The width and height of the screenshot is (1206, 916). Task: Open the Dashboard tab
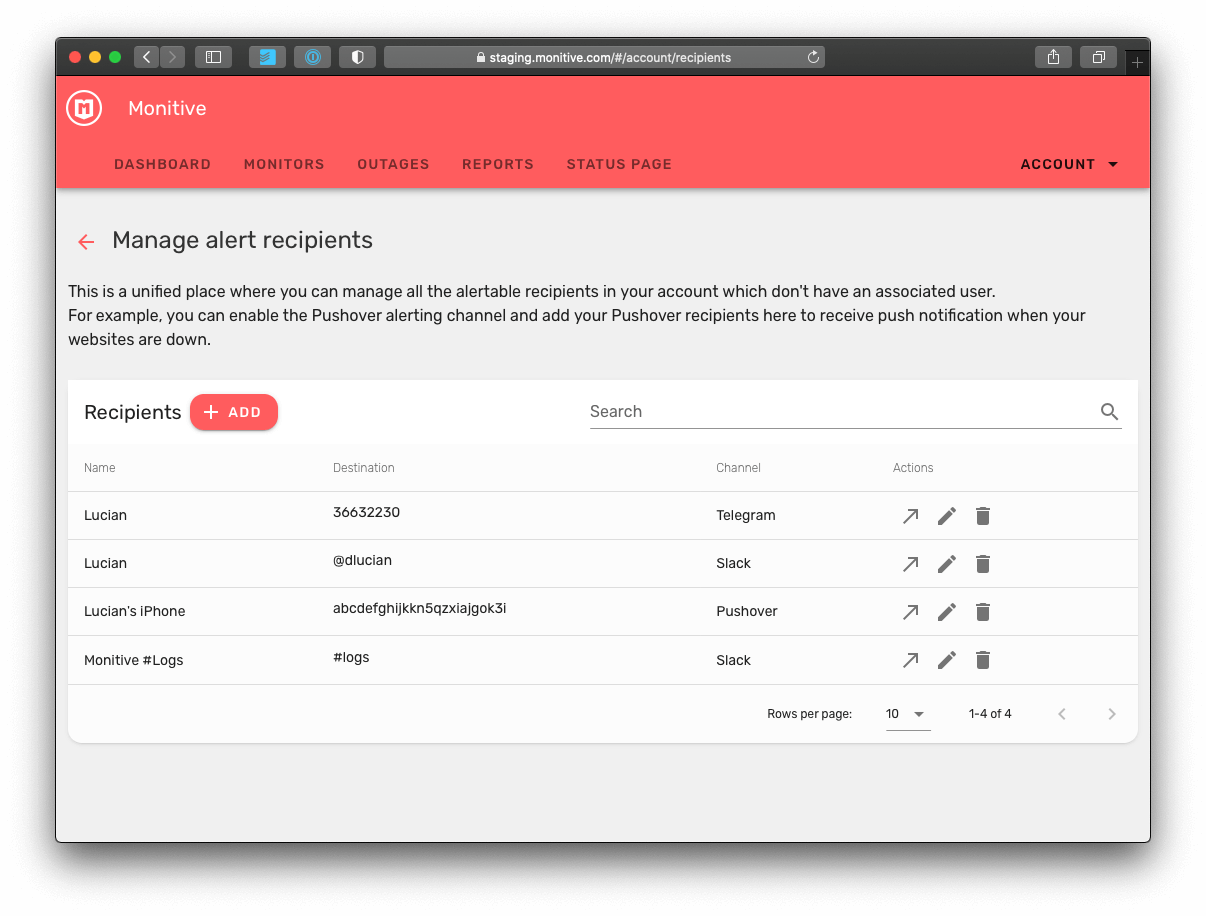pos(163,164)
